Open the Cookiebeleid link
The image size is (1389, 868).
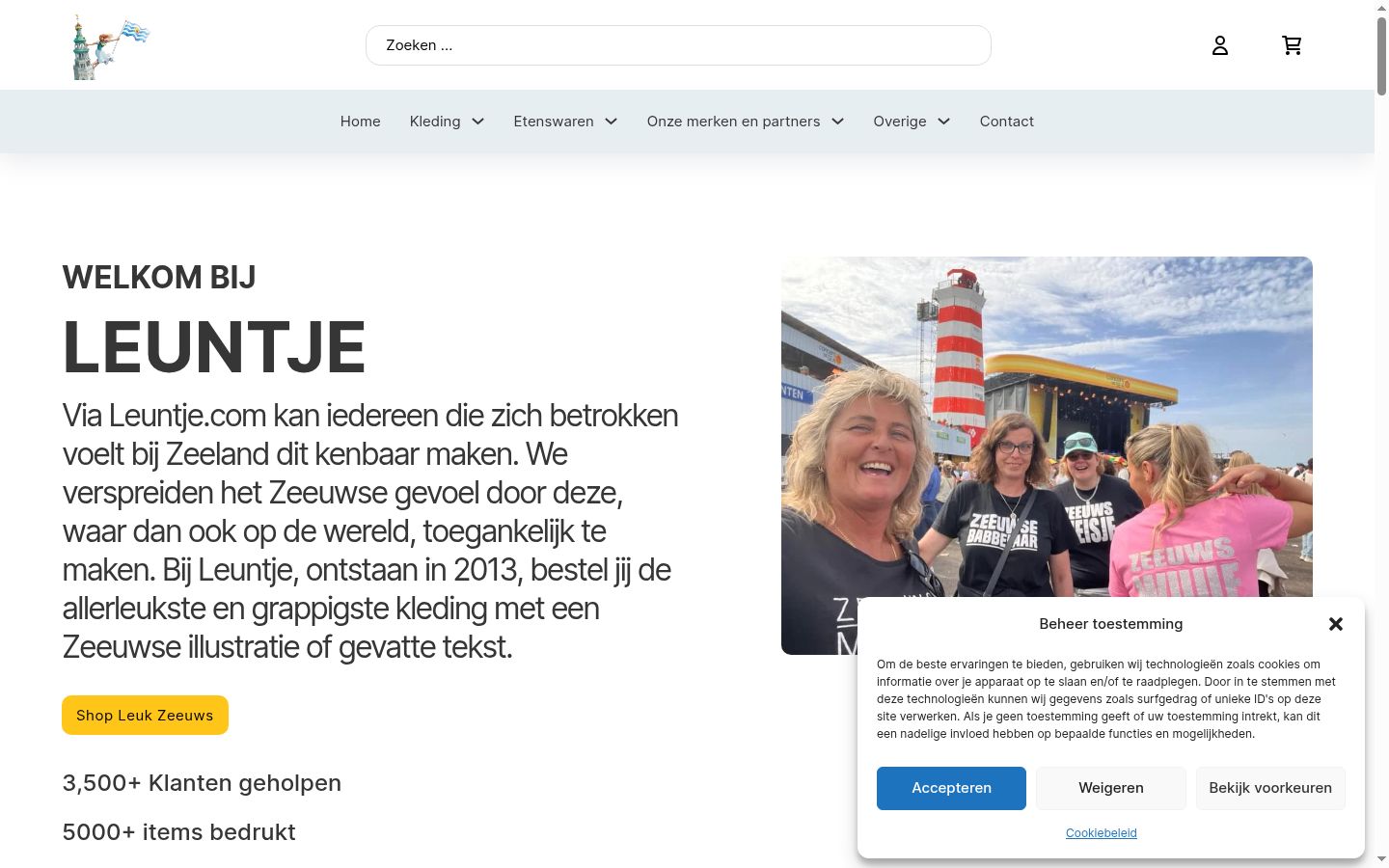coord(1101,833)
